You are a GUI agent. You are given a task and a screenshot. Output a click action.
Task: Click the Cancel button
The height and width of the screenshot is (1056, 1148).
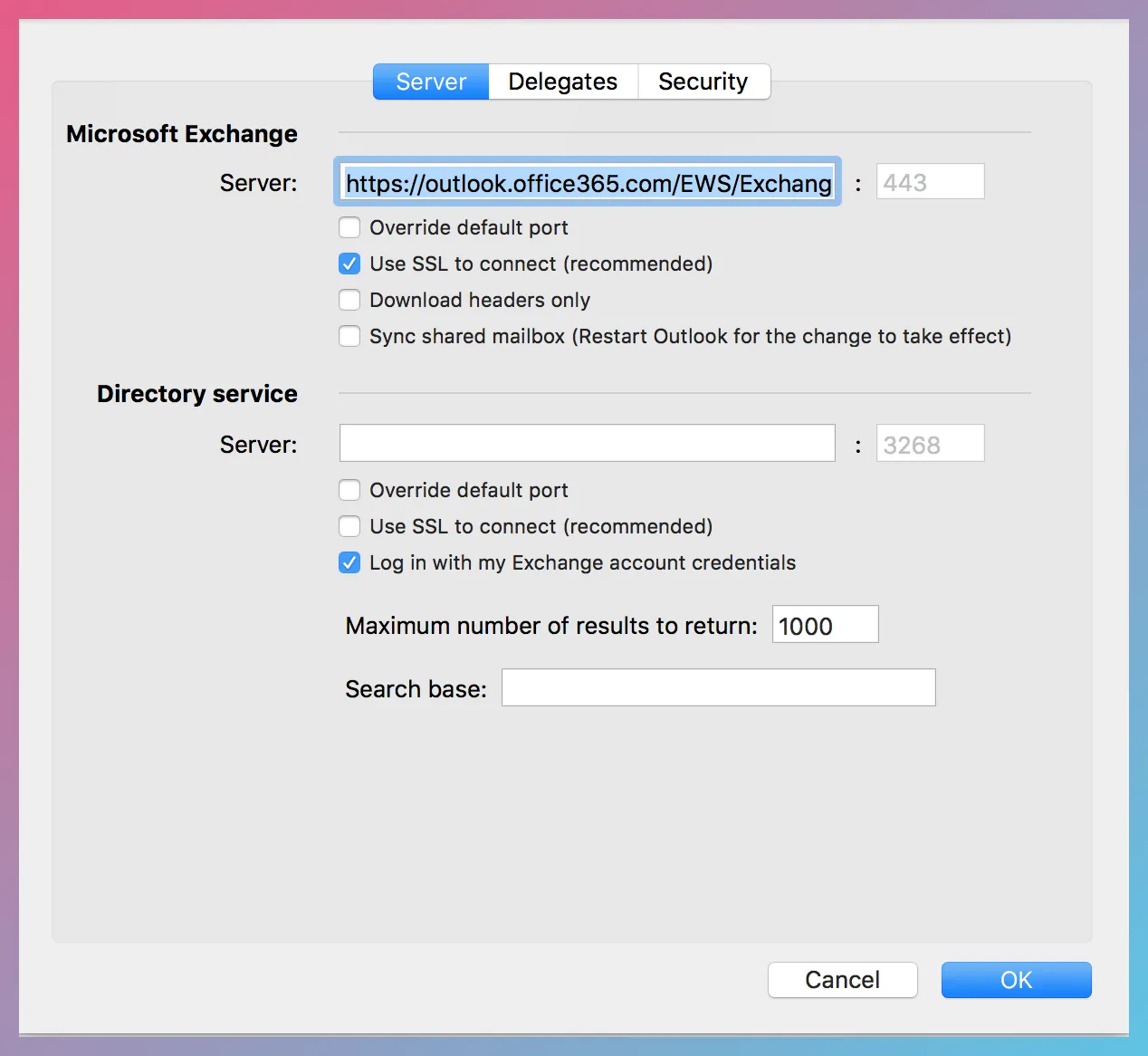pos(842,979)
